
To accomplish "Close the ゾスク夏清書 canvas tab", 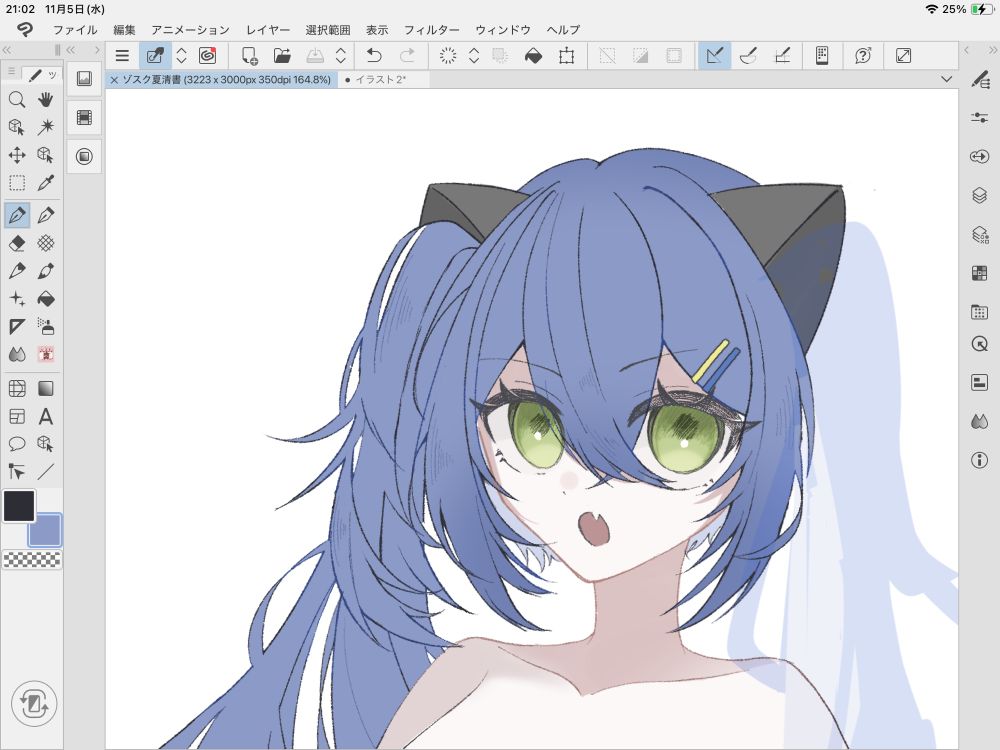I will point(114,80).
